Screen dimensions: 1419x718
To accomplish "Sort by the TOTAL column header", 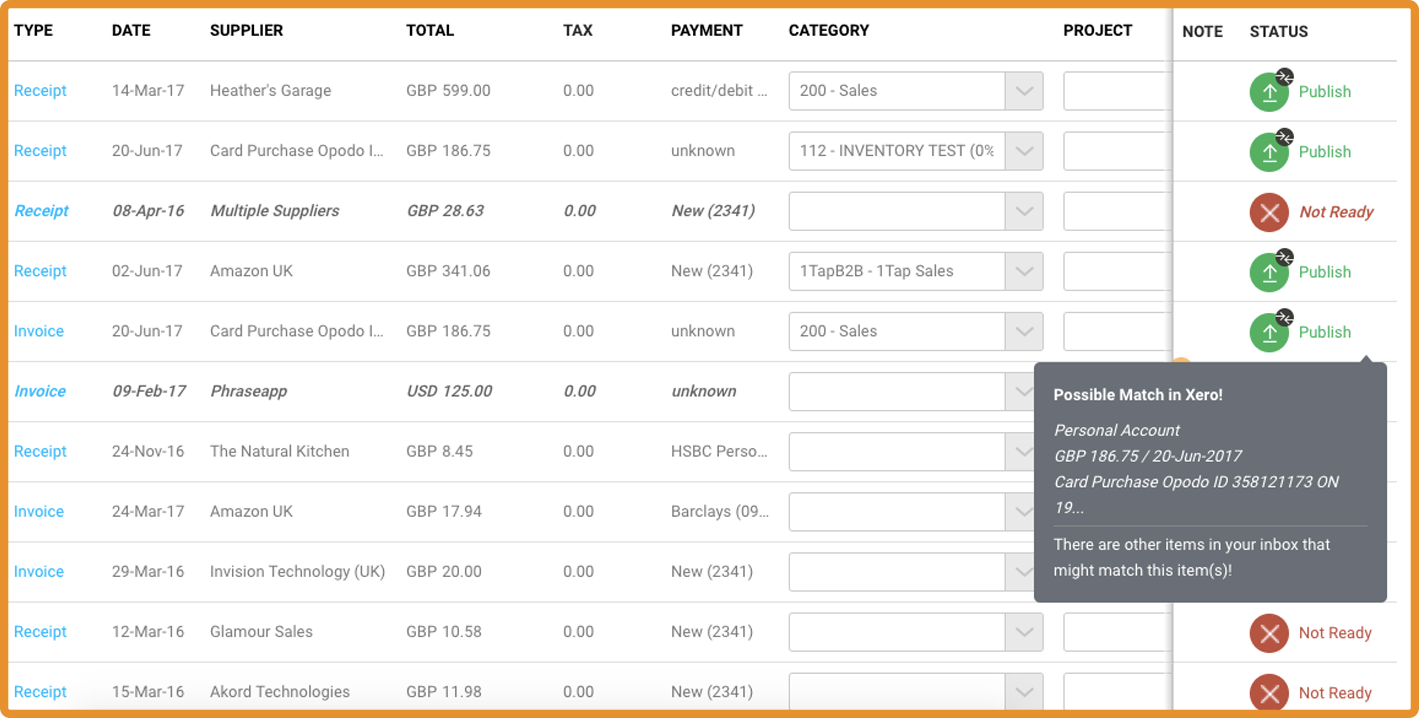I will (x=429, y=31).
